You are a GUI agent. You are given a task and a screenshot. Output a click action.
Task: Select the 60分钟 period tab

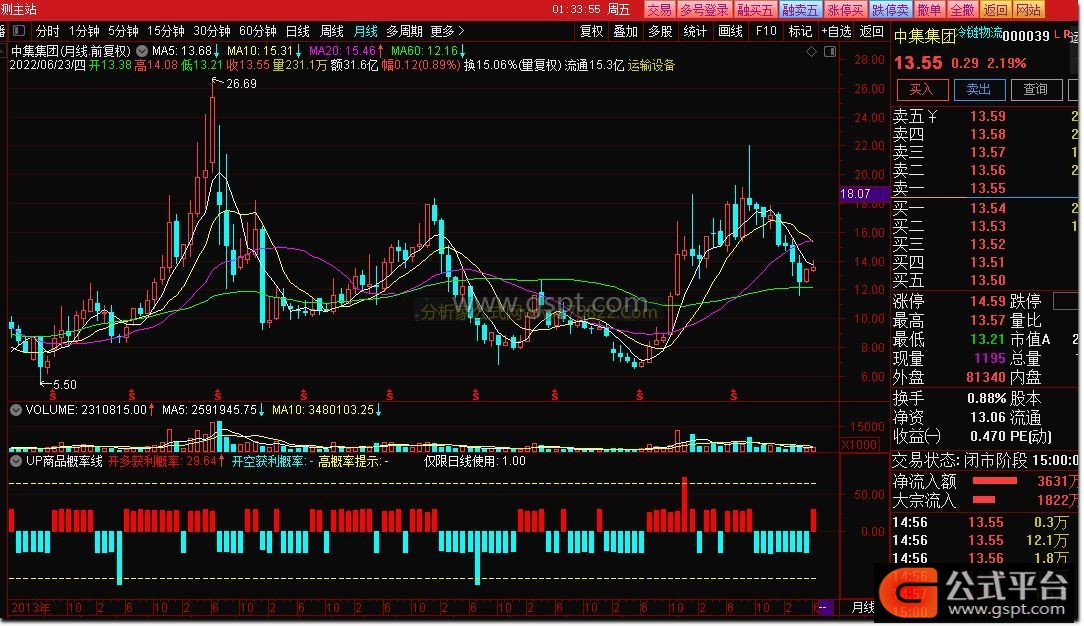pos(258,31)
